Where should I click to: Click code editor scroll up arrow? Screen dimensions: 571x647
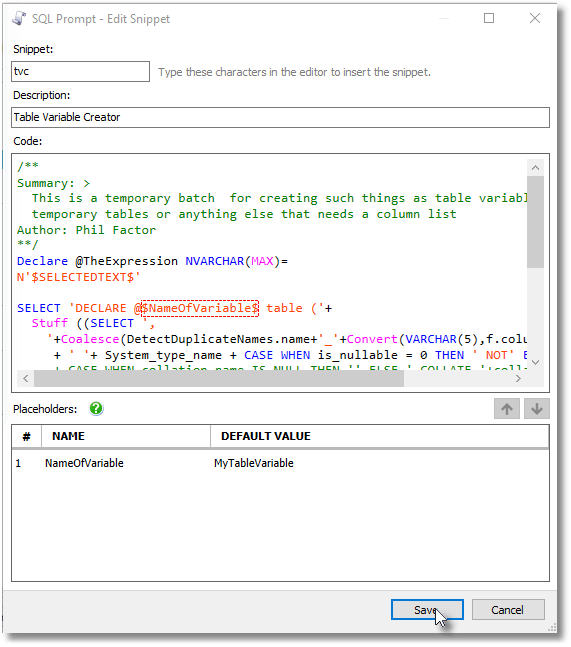point(535,168)
